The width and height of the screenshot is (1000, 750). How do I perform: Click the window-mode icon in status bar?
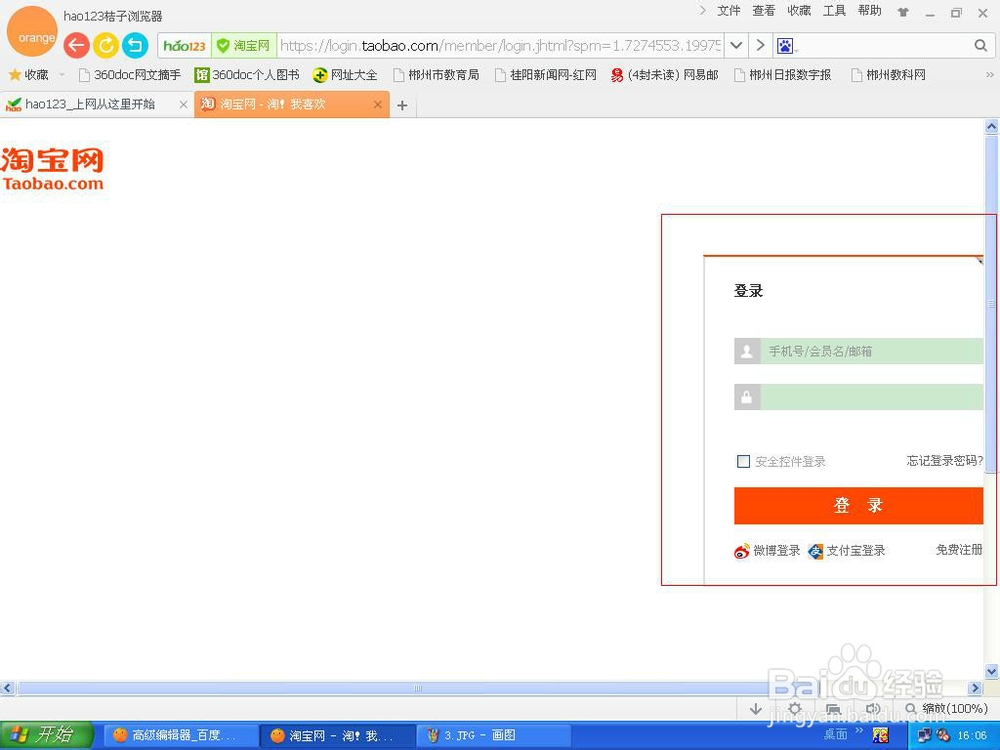coord(834,709)
